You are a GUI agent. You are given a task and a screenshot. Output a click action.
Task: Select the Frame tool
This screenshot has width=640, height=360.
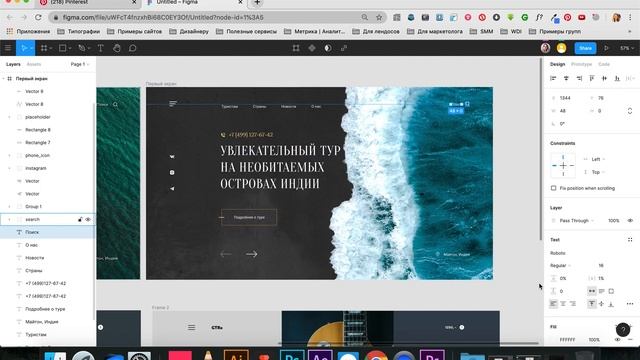click(44, 48)
